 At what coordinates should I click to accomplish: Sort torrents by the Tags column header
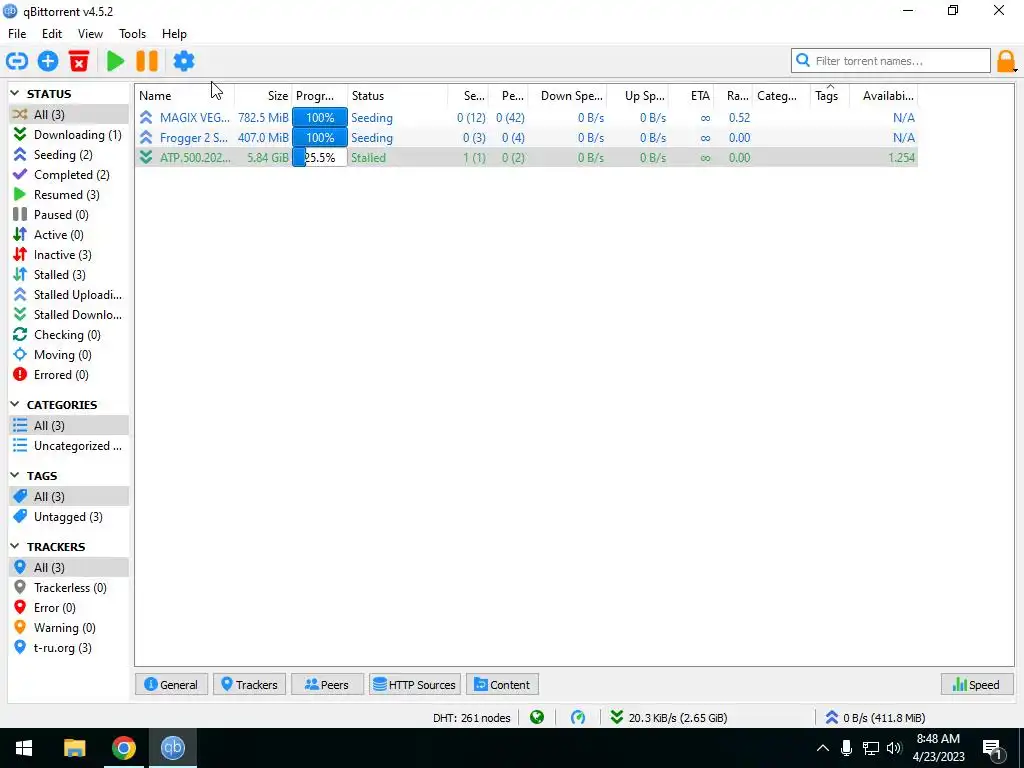[830, 96]
